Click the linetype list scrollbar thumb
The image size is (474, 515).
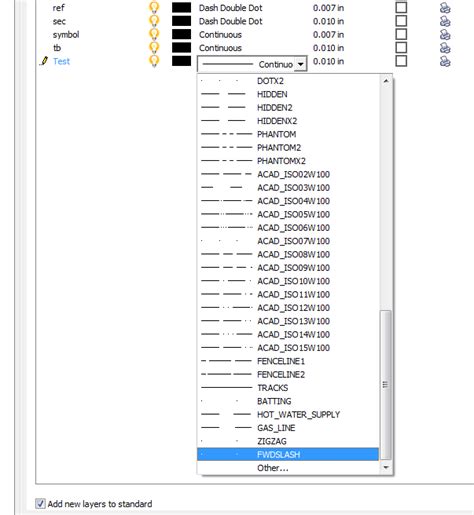386,385
